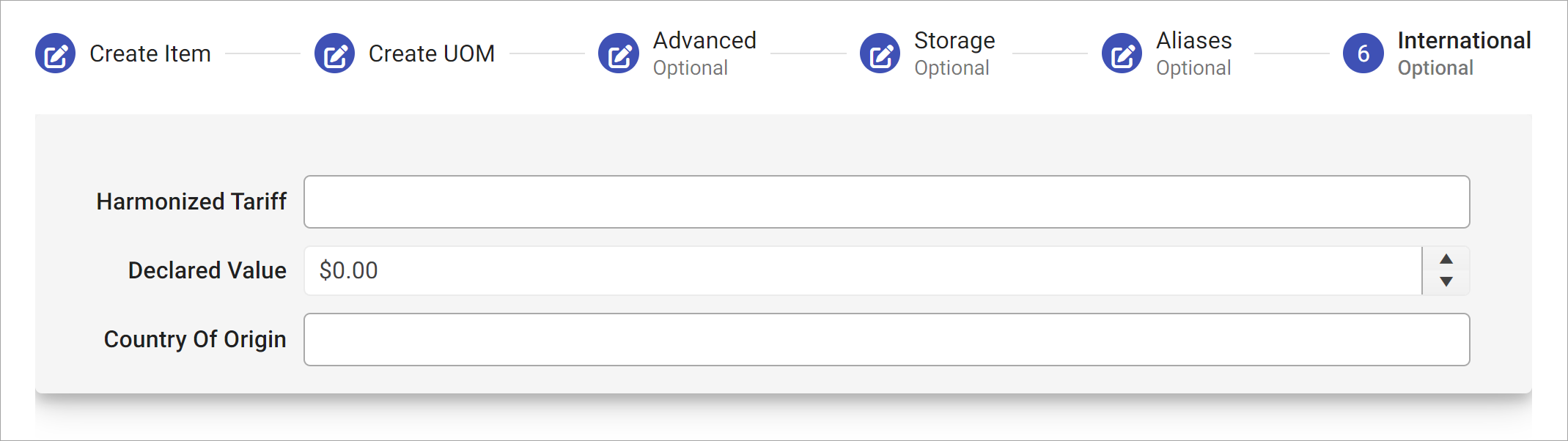
Task: Click the Aliases step edit icon
Action: click(x=1122, y=53)
